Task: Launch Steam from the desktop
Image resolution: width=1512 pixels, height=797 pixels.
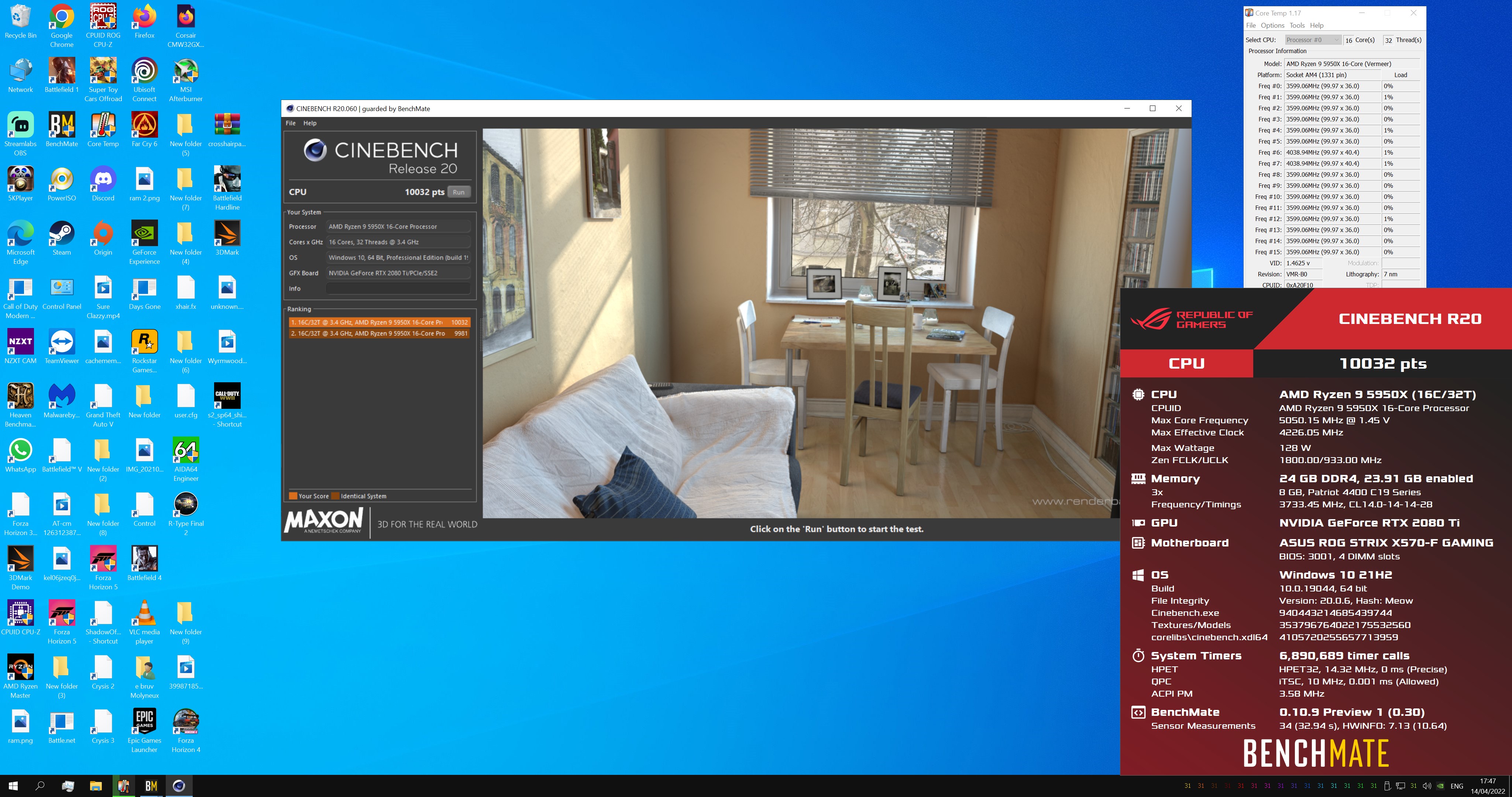Action: pos(62,238)
